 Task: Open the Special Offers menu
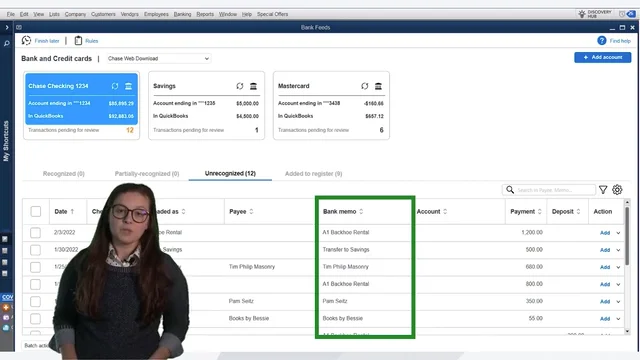[x=272, y=14]
